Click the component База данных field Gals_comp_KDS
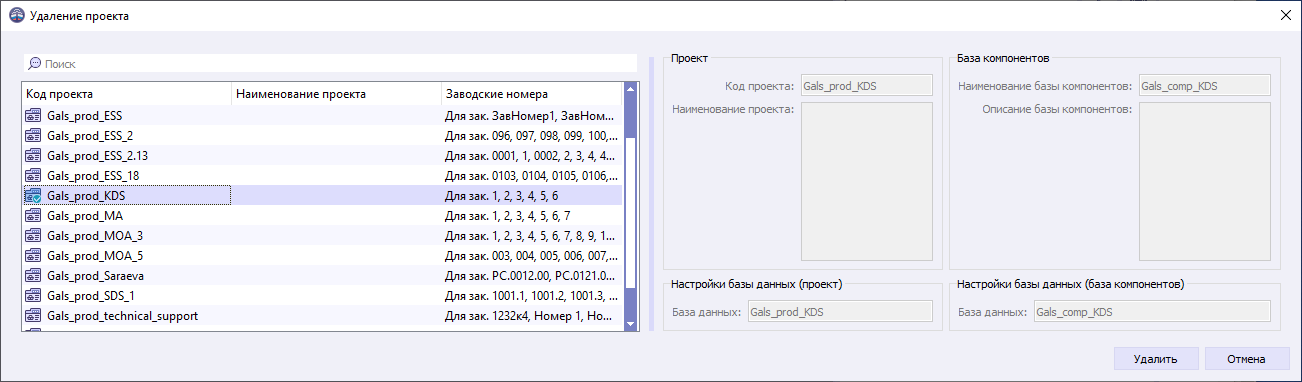1302x382 pixels. [x=1151, y=312]
